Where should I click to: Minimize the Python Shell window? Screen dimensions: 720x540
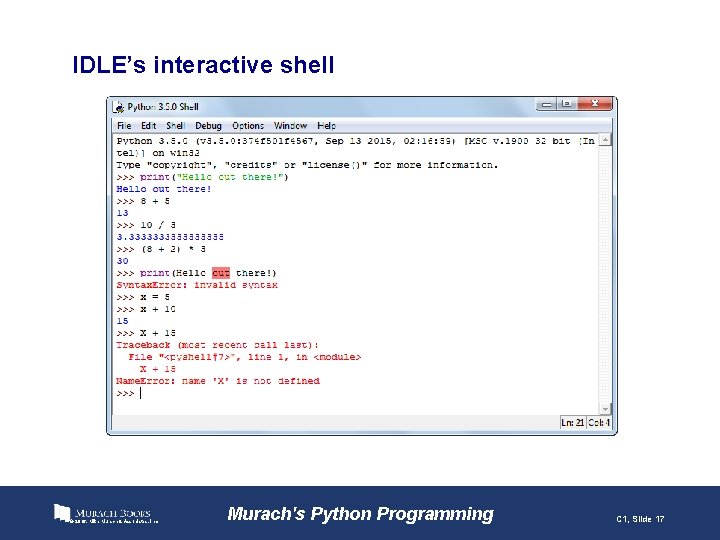coord(546,104)
